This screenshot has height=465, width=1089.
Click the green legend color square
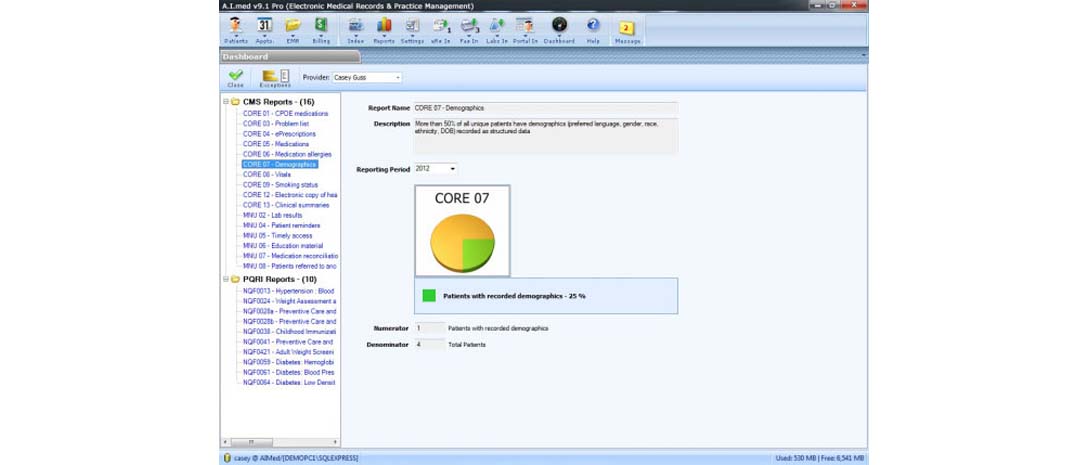(x=429, y=296)
